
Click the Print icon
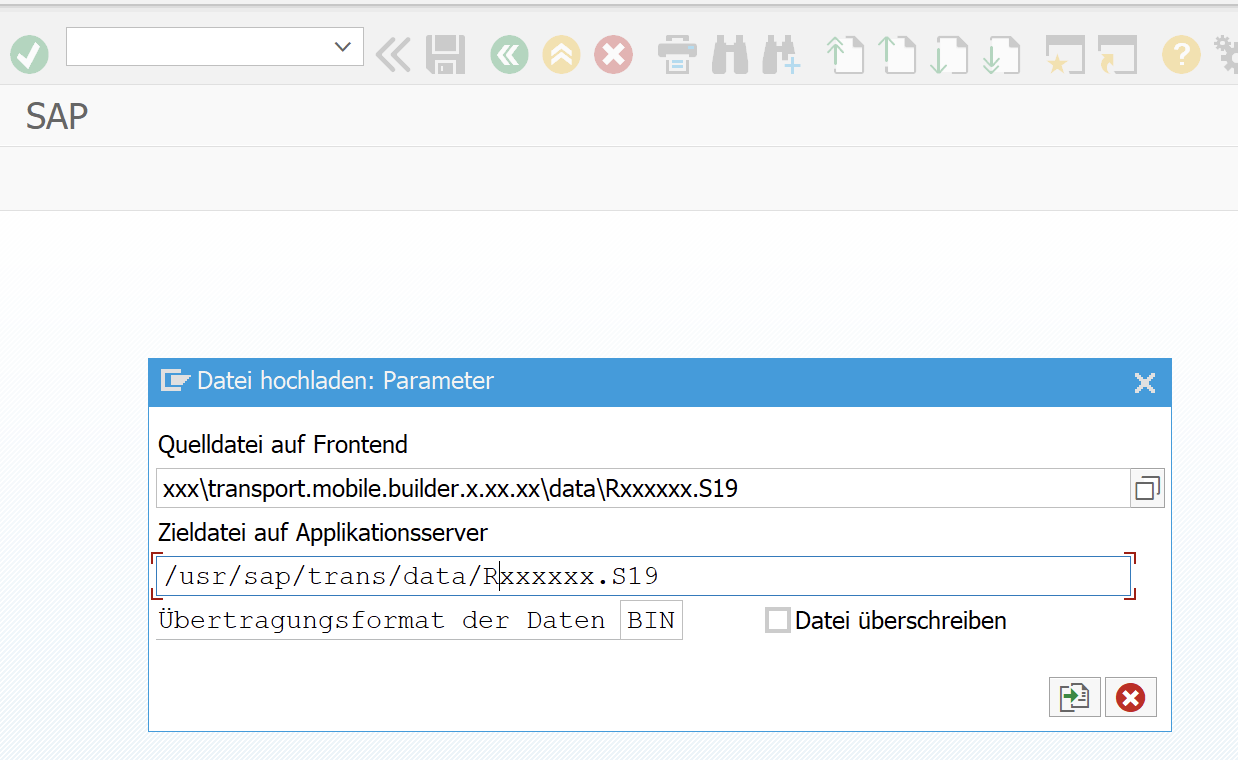pyautogui.click(x=677, y=54)
